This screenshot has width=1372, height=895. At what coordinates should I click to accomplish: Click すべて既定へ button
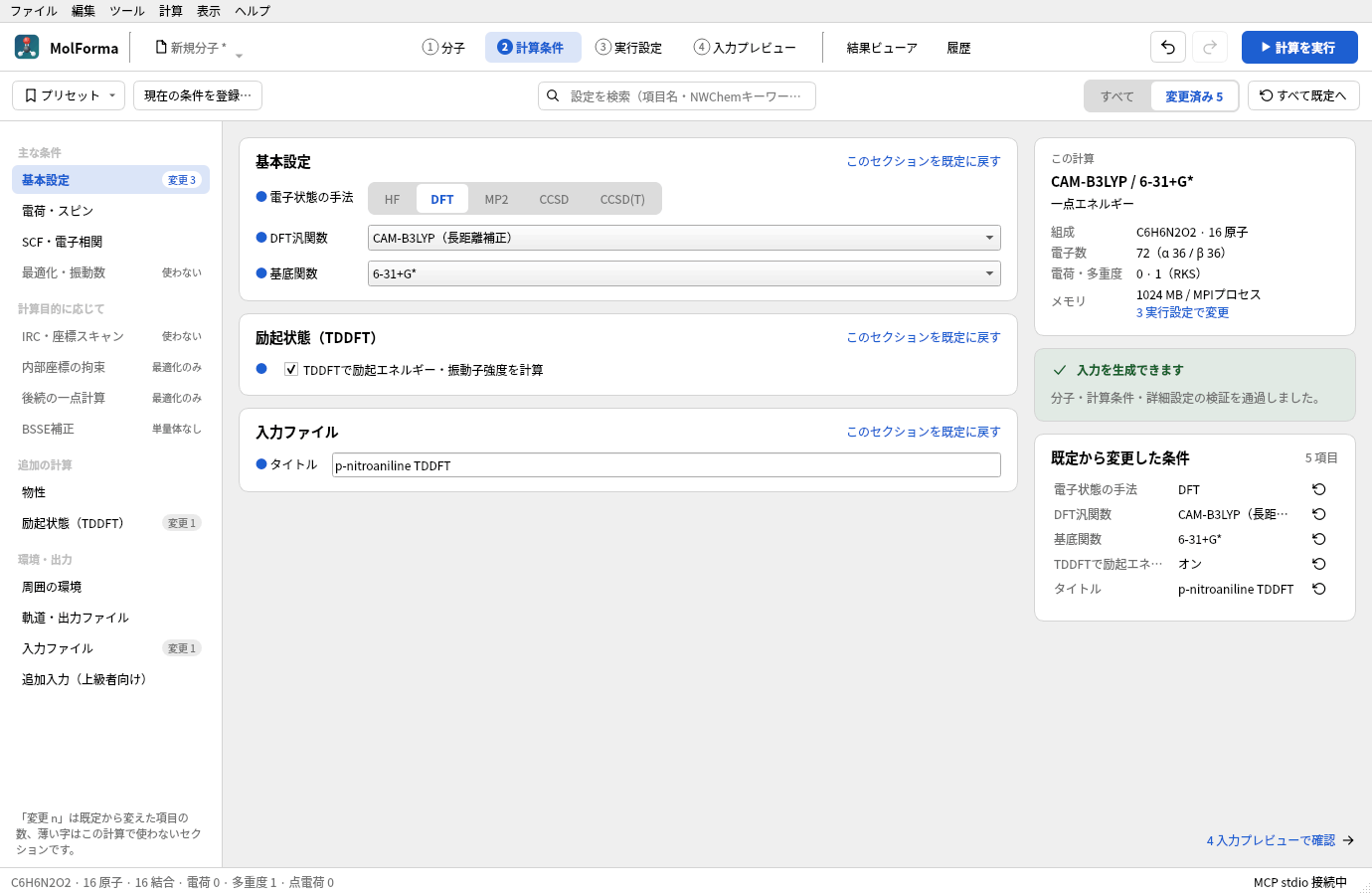click(x=1303, y=95)
